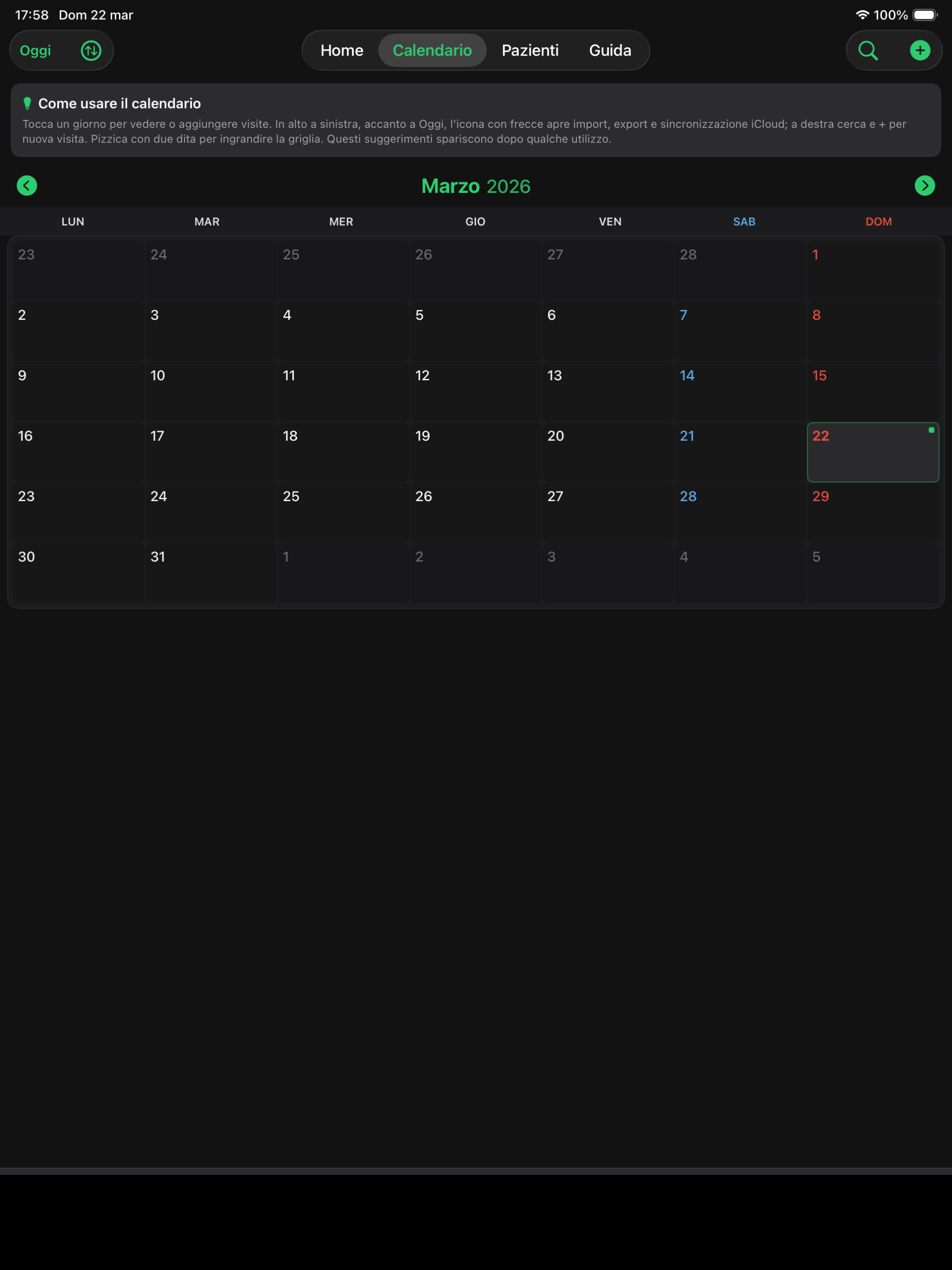This screenshot has width=952, height=1270.
Task: Select Tuesday March 3
Action: pos(211,331)
